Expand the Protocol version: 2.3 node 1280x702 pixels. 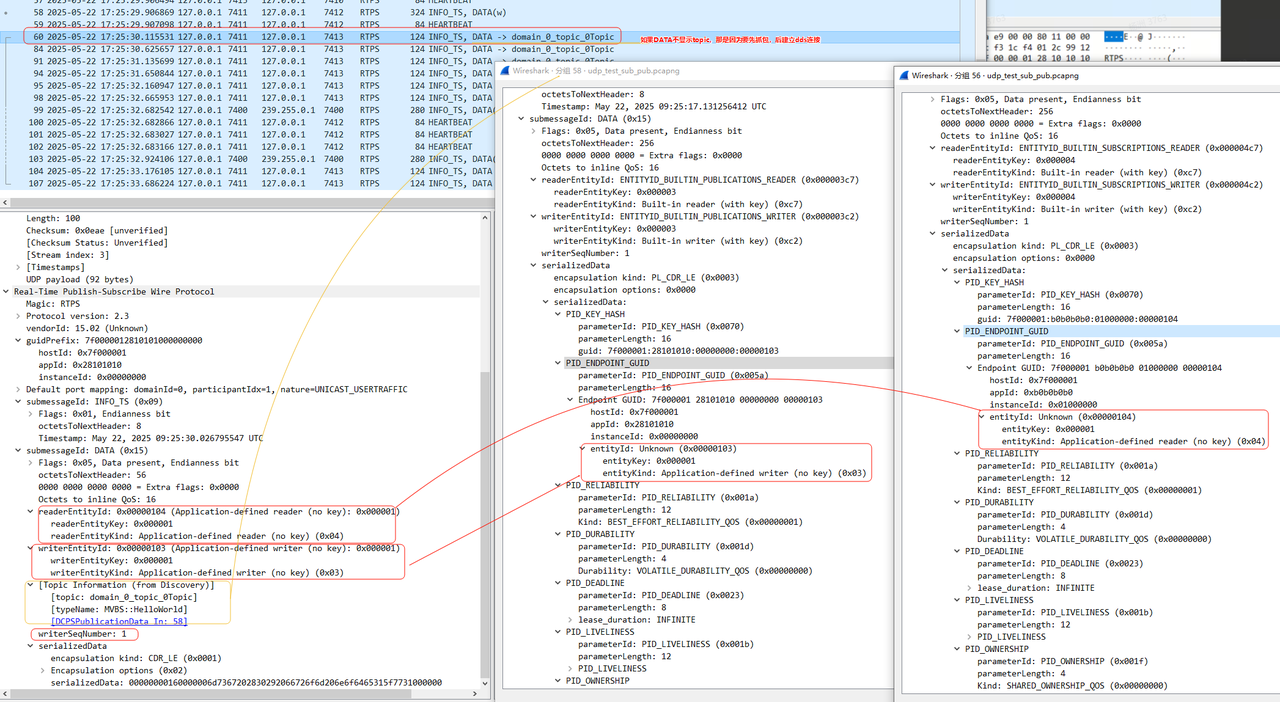pyautogui.click(x=18, y=316)
